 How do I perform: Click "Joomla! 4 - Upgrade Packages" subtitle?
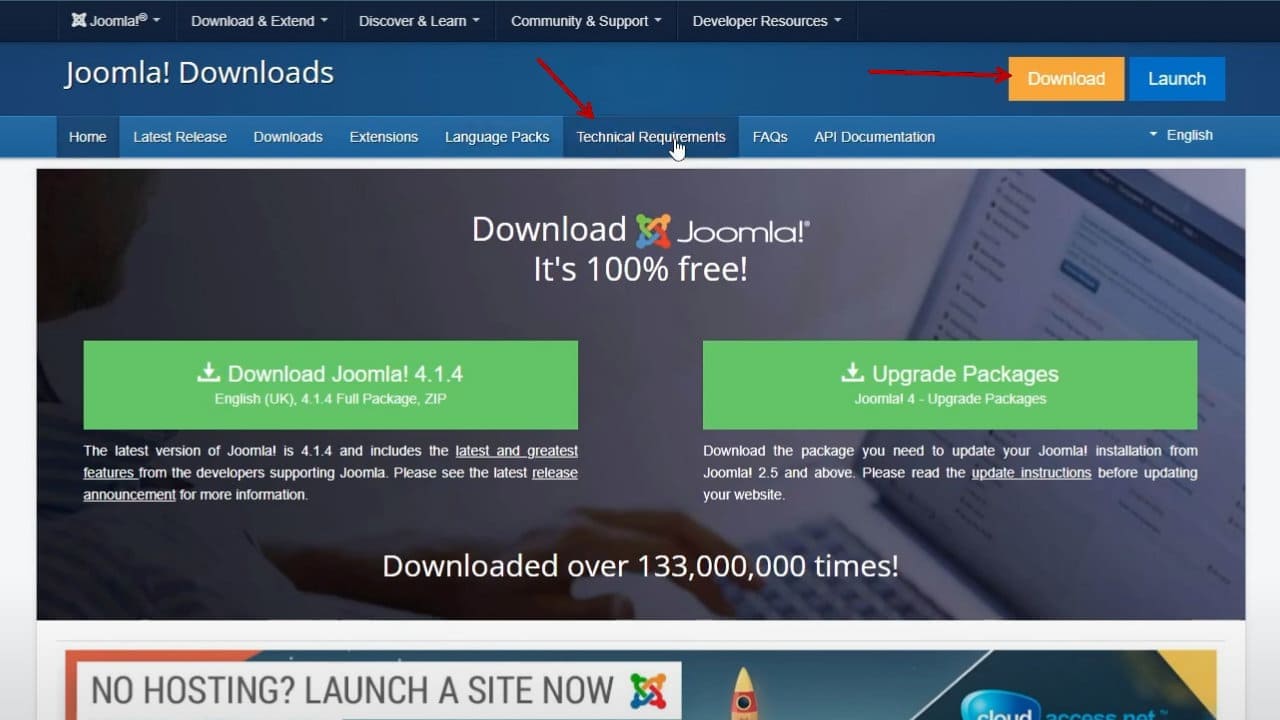coord(950,399)
